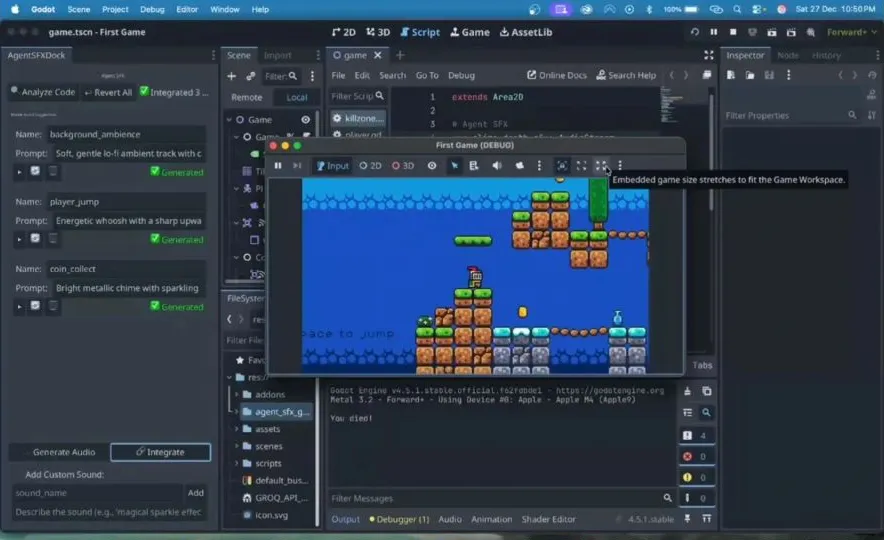This screenshot has height=540, width=884.
Task: Play the background_ambience sound preview
Action: click(x=19, y=171)
